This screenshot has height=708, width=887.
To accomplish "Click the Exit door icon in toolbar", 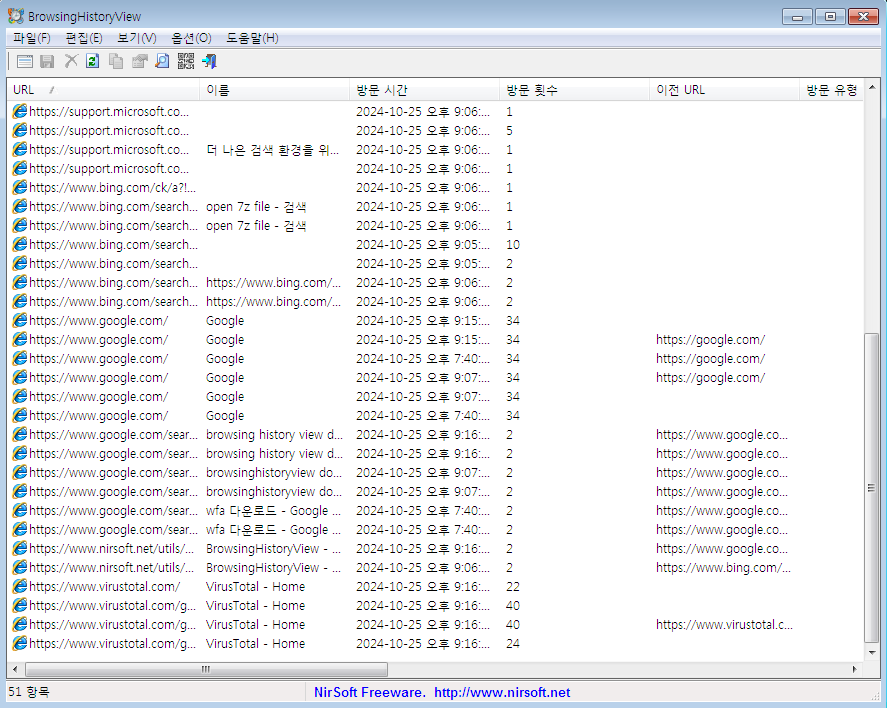I will 209,61.
